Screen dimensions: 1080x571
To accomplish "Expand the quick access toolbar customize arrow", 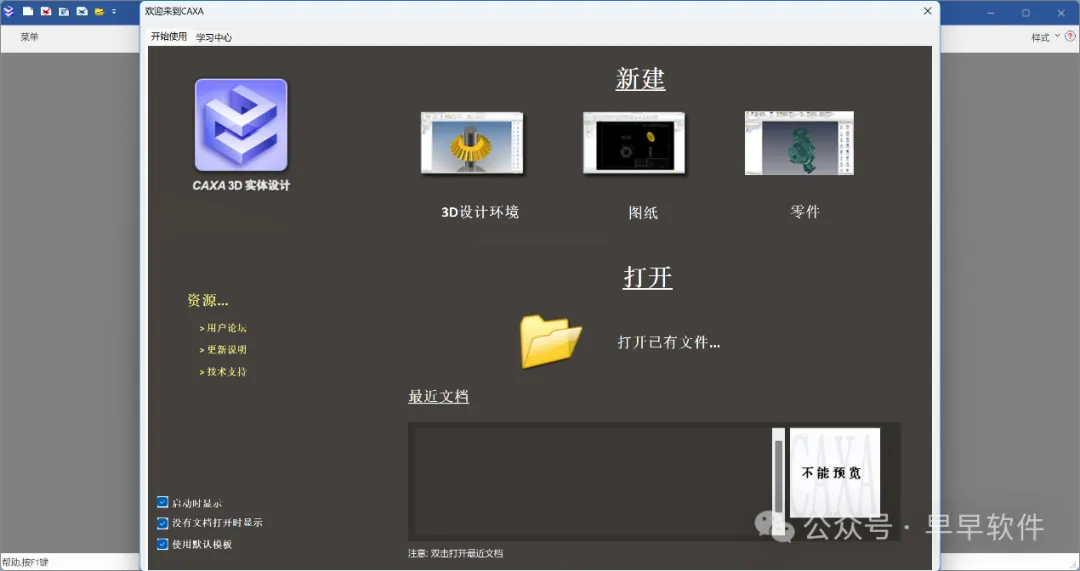I will [114, 12].
